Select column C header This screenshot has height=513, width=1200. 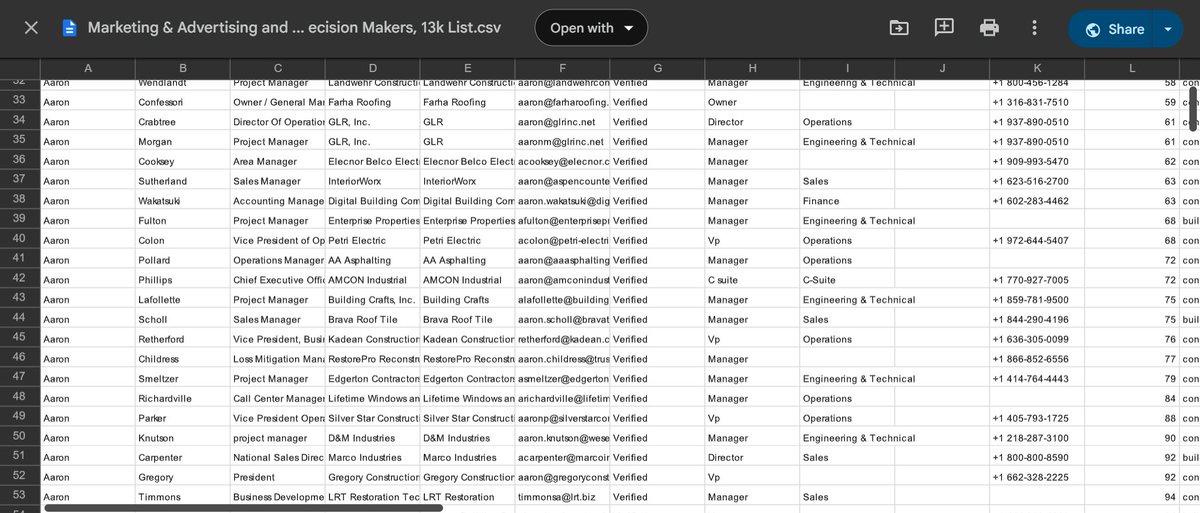(x=277, y=68)
